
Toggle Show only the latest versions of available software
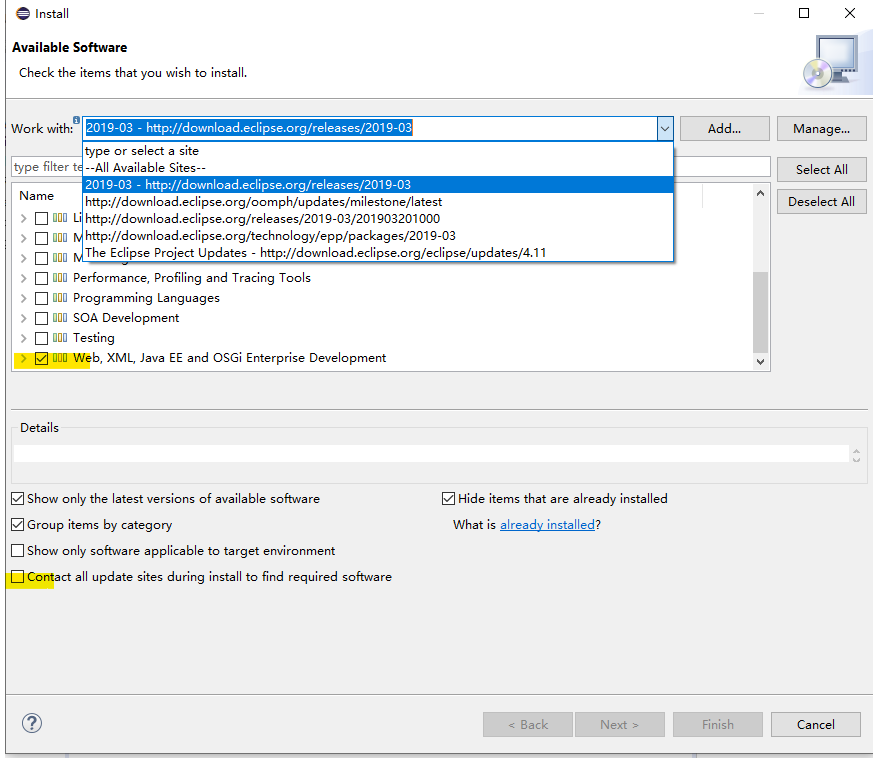[x=18, y=498]
